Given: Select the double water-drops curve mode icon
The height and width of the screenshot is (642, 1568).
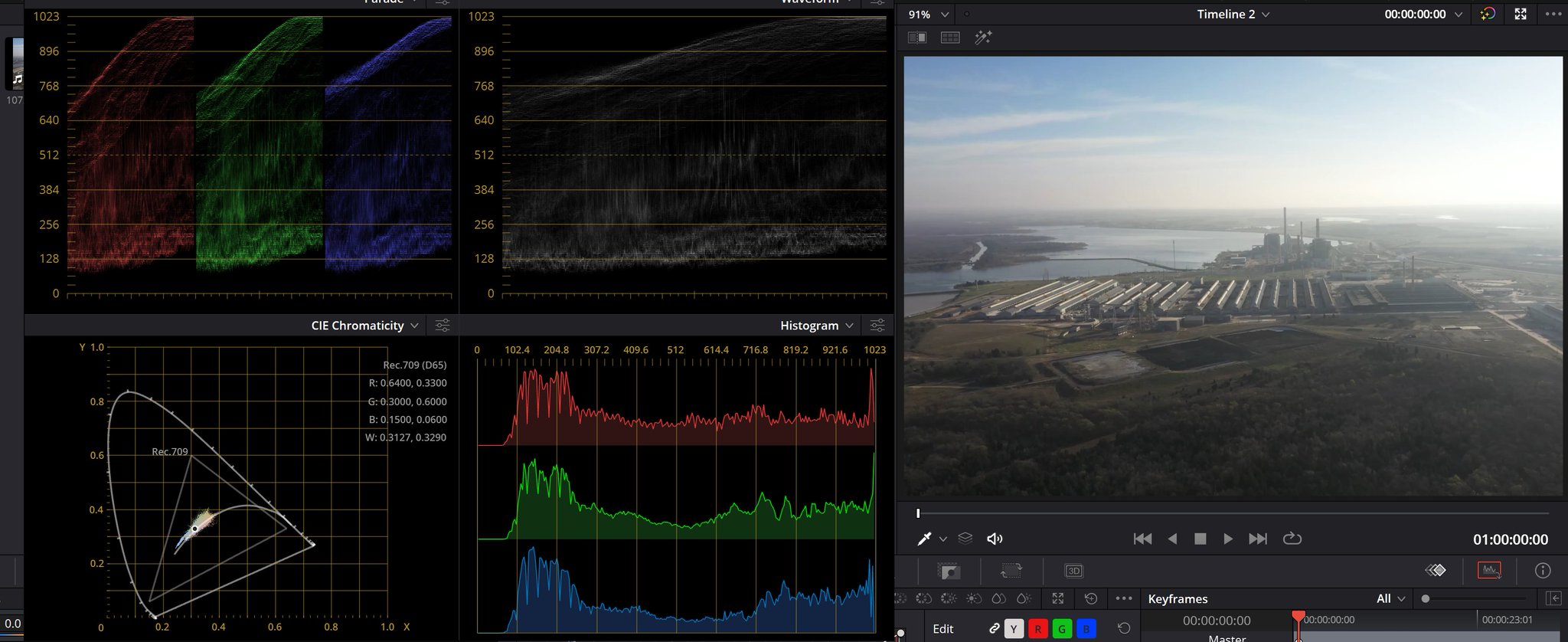Looking at the screenshot, I should click(x=998, y=598).
